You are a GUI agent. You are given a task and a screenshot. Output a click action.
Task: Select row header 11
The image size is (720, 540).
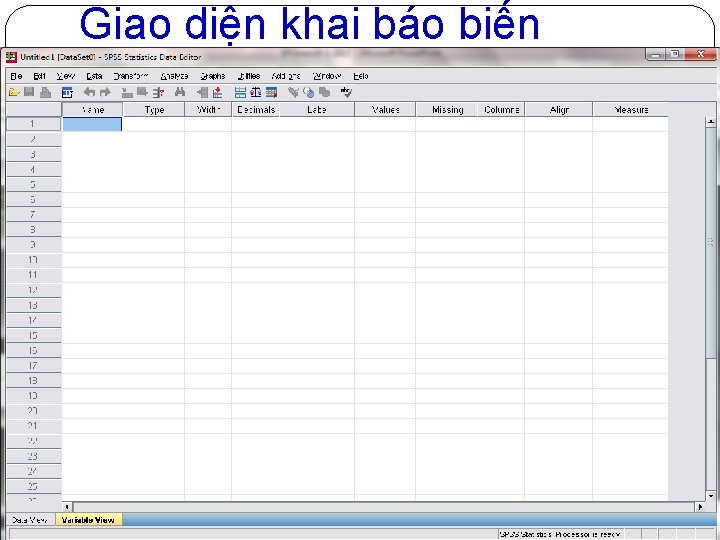click(34, 275)
